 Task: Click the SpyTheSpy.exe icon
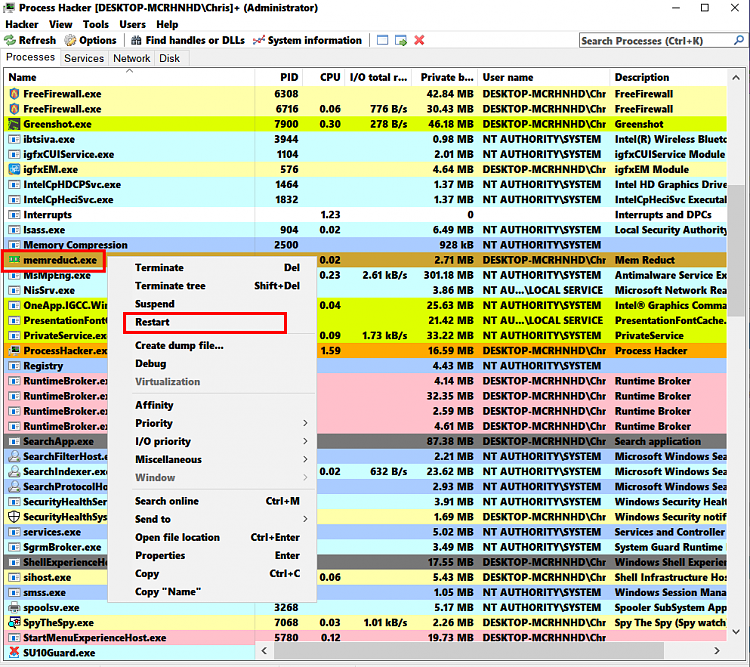(14, 623)
